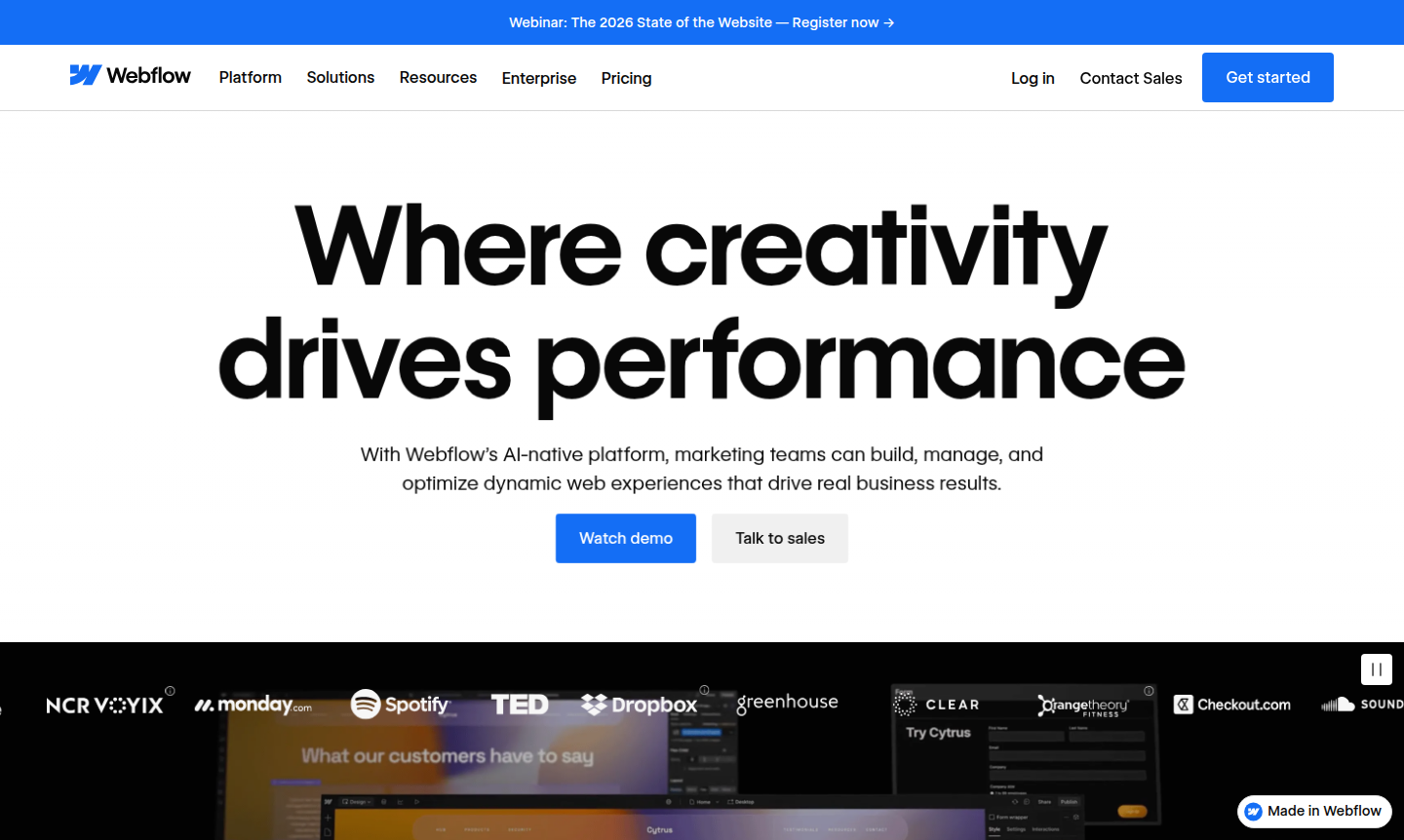Open the Platform dropdown menu
This screenshot has width=1404, height=840.
(x=251, y=77)
